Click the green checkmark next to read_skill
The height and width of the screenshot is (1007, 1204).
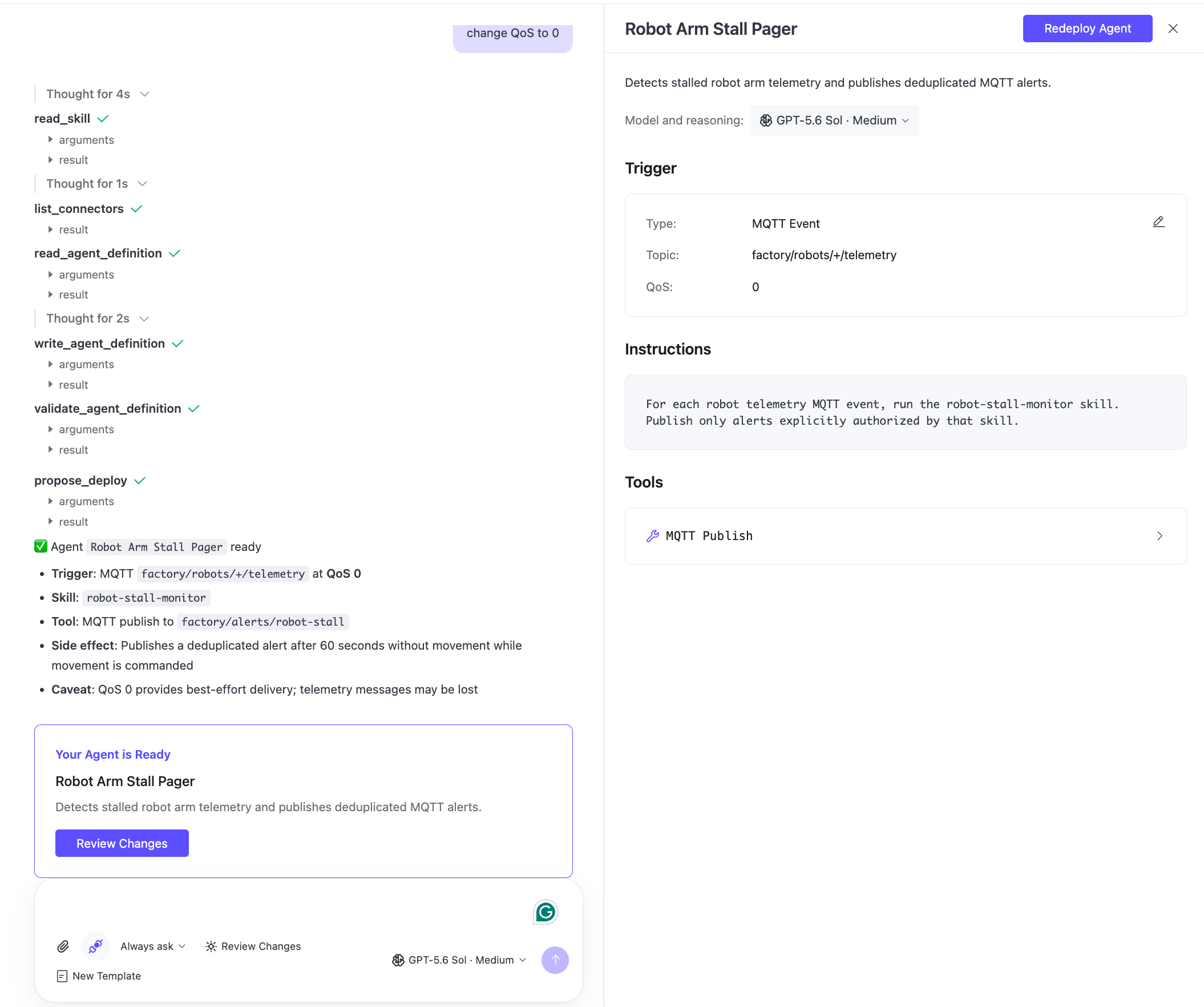tap(103, 119)
